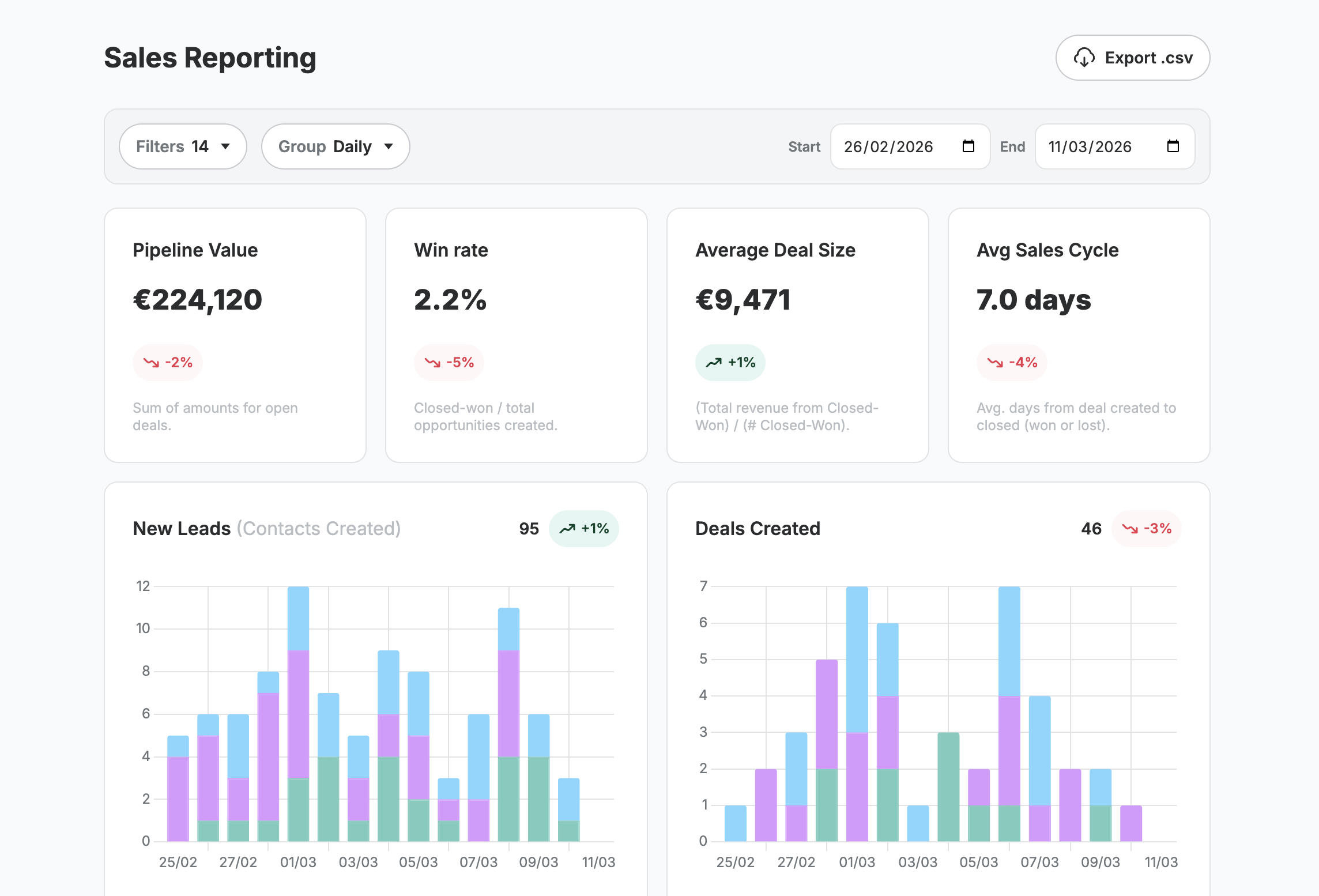Open the chevron next to Filters

click(225, 146)
